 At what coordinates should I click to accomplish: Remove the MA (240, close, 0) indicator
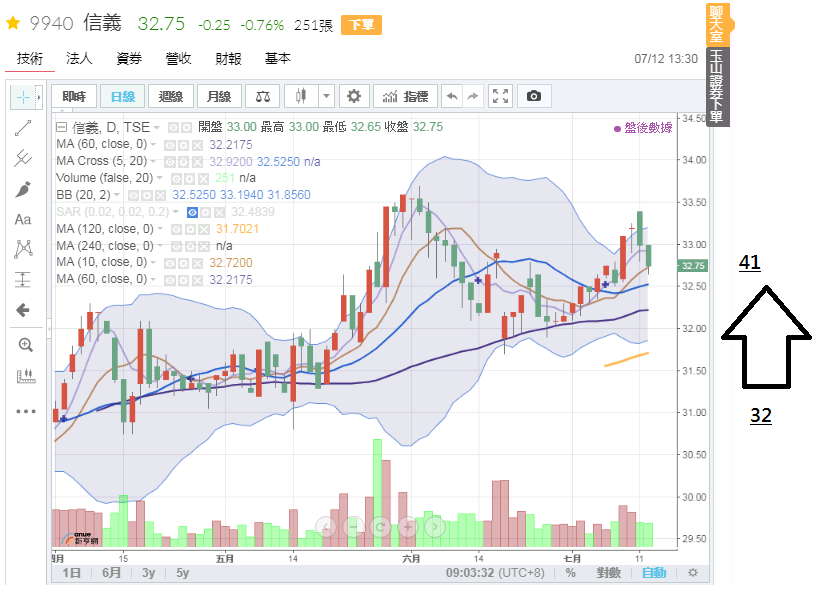pos(204,246)
